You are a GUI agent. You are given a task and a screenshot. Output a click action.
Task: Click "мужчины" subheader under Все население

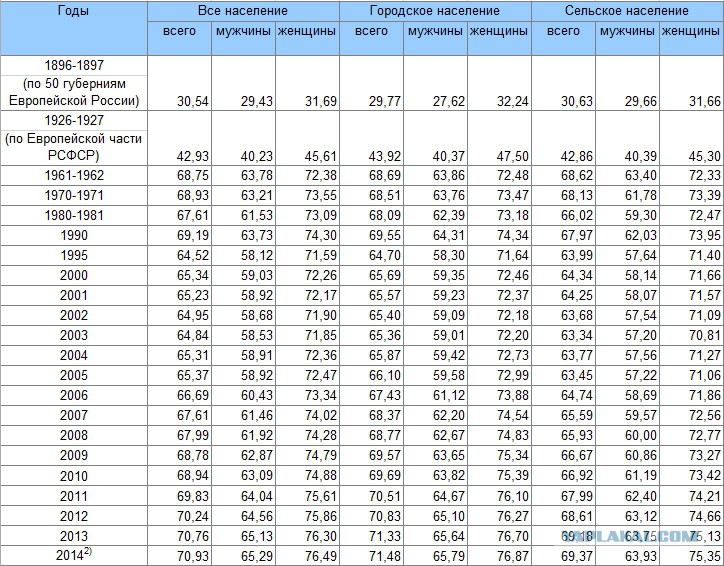click(x=242, y=31)
